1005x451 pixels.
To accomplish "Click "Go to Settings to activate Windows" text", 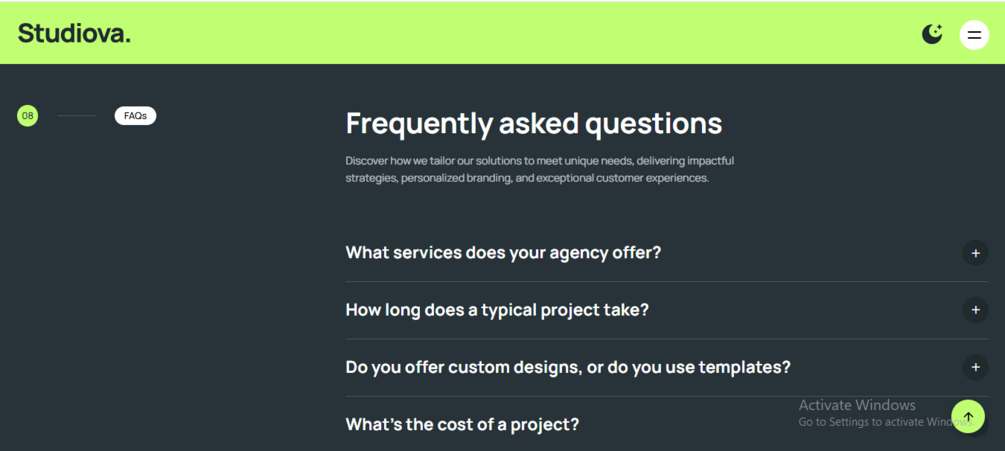I will 872,422.
